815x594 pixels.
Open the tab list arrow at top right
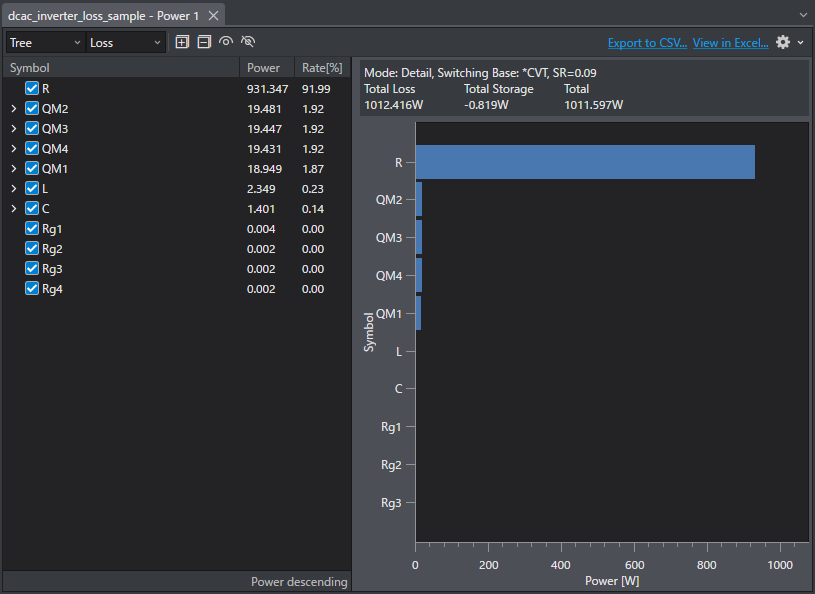(802, 16)
